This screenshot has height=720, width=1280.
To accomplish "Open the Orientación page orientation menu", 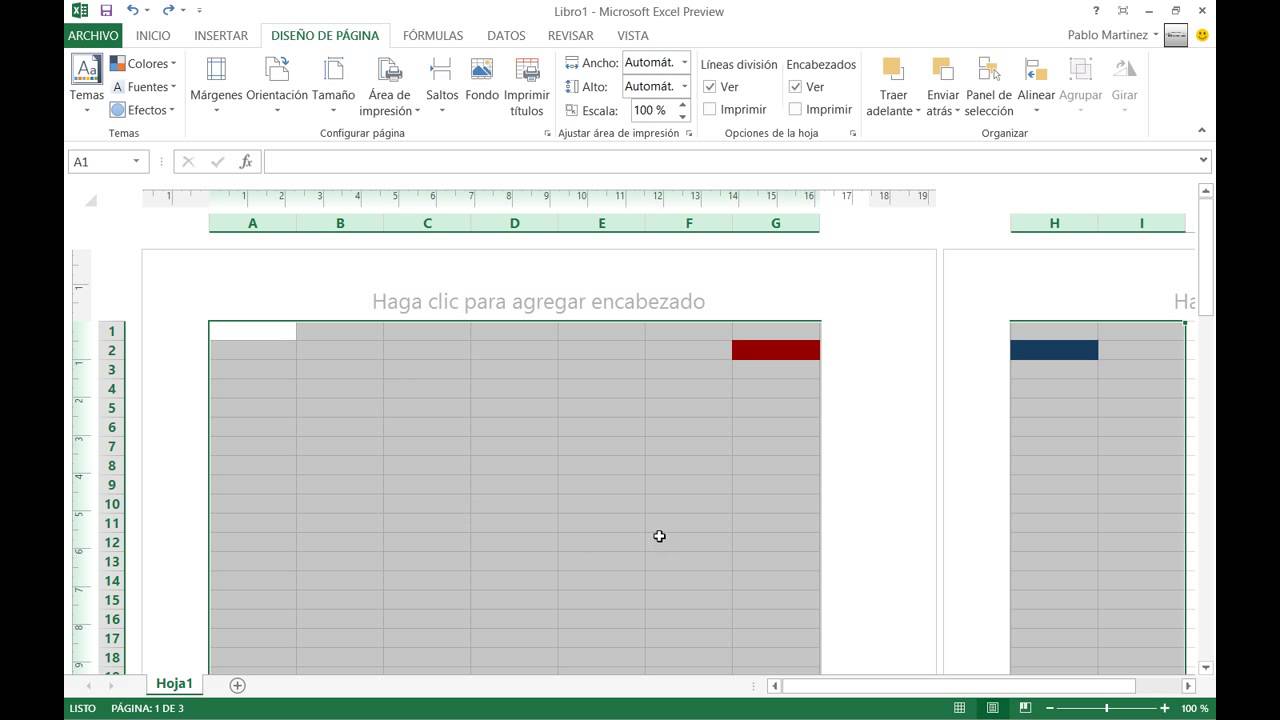I will [x=277, y=85].
